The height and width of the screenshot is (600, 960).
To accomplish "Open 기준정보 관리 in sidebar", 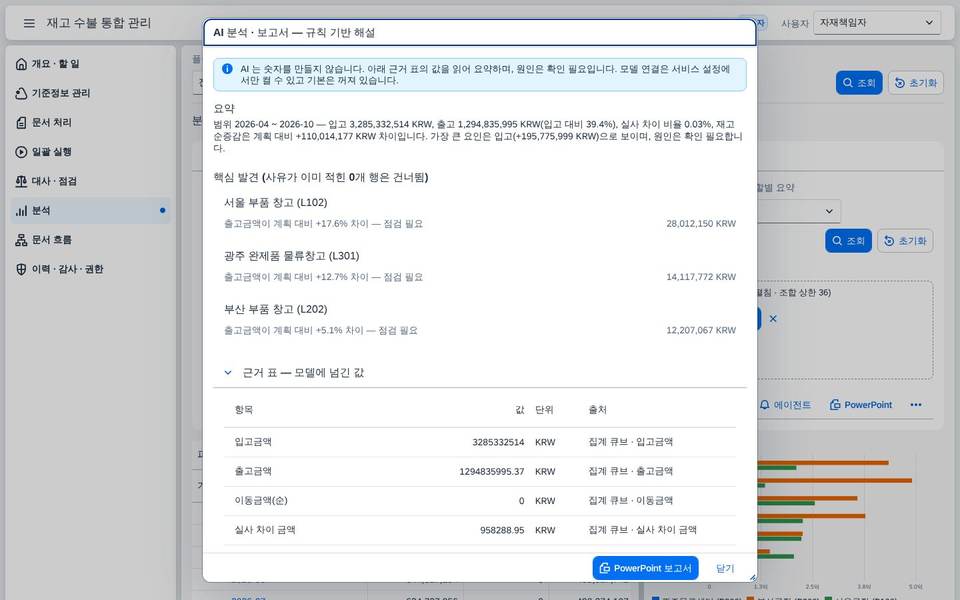I will pyautogui.click(x=91, y=93).
